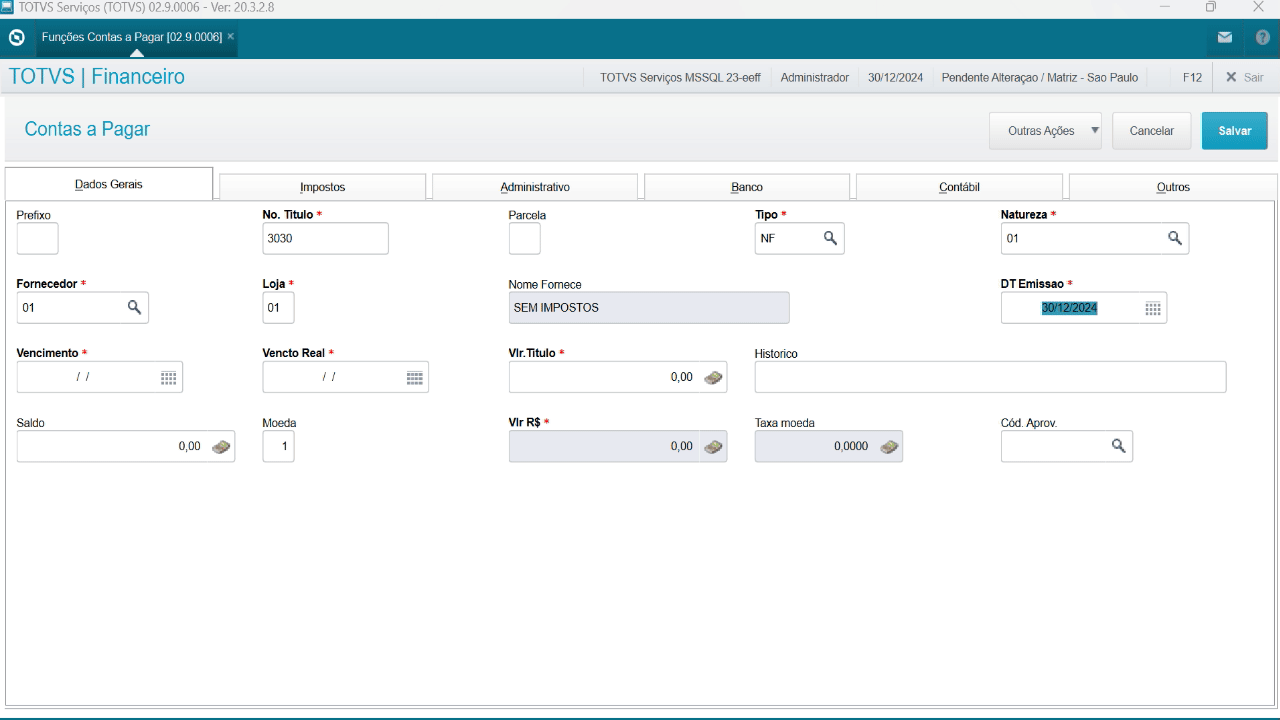The image size is (1280, 720).
Task: Click into the No. Titulo field
Action: point(326,238)
